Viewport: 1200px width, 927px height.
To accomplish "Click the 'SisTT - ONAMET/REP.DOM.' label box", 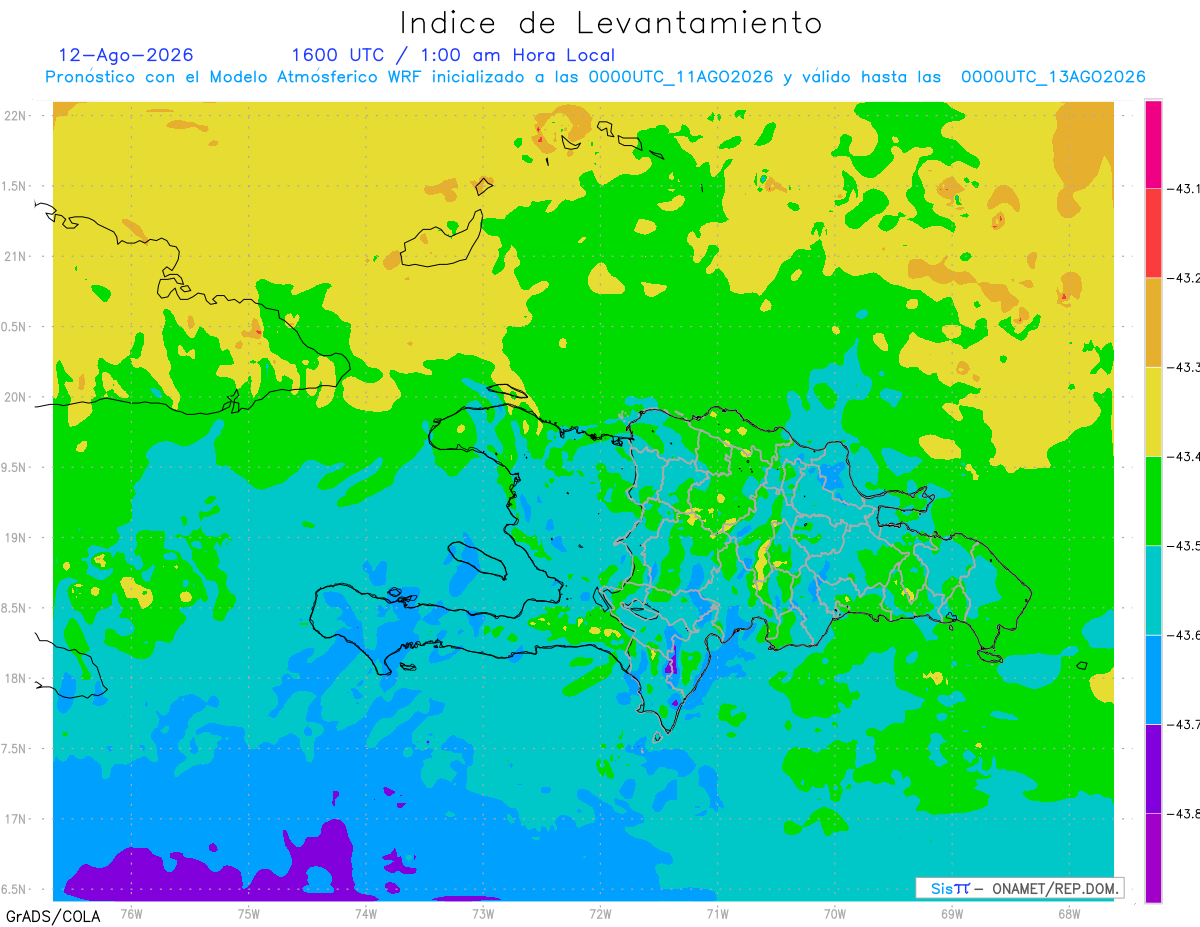I will click(x=1019, y=888).
